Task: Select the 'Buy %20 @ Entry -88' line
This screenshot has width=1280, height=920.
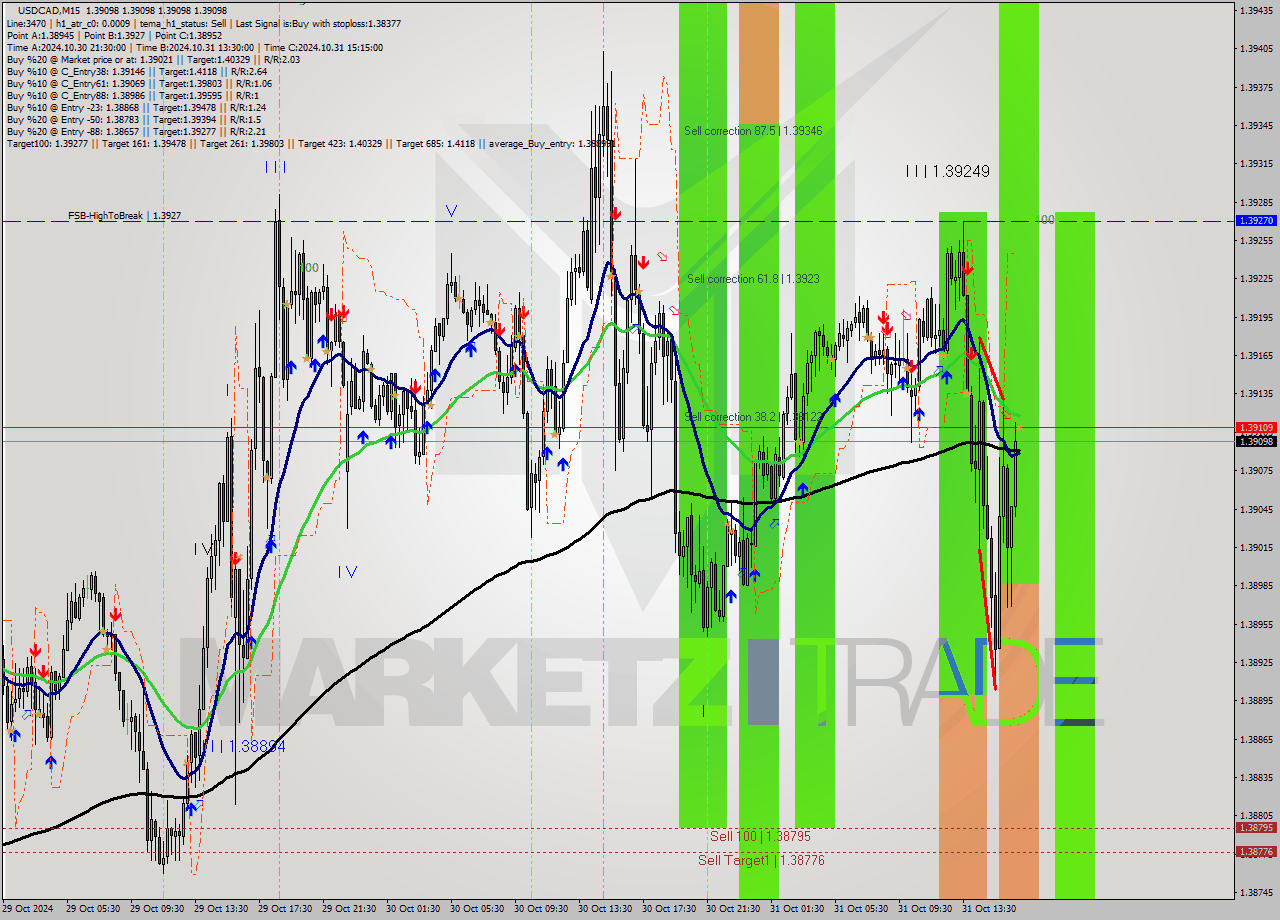Action: tap(136, 131)
